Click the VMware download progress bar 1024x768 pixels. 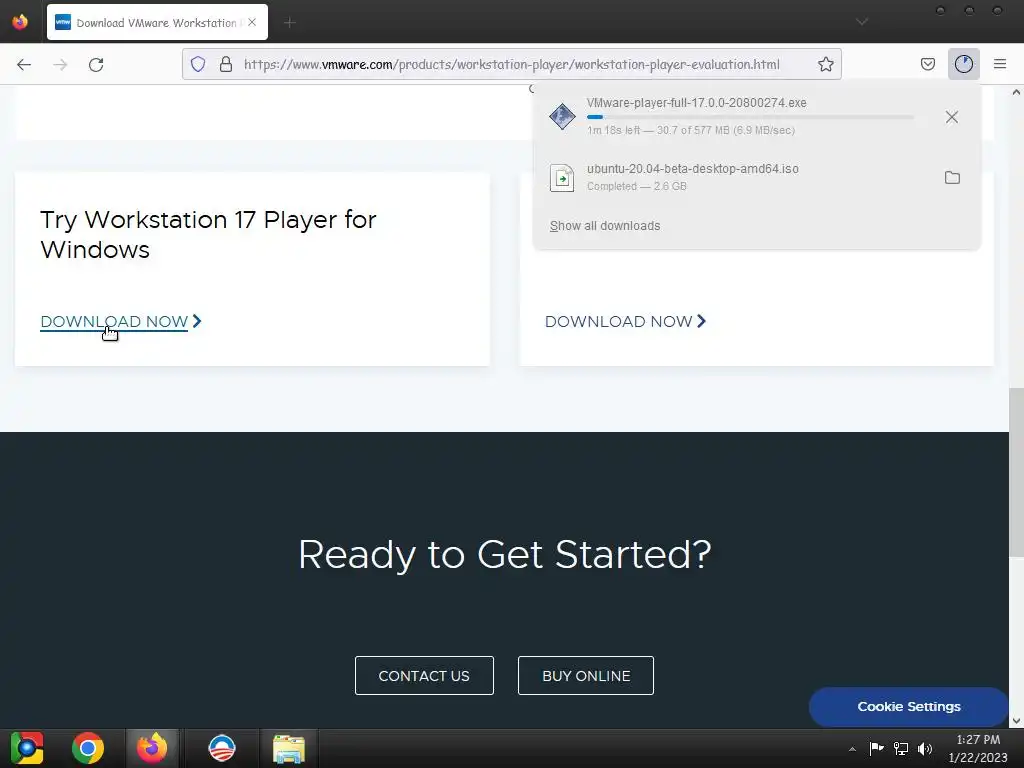point(750,117)
